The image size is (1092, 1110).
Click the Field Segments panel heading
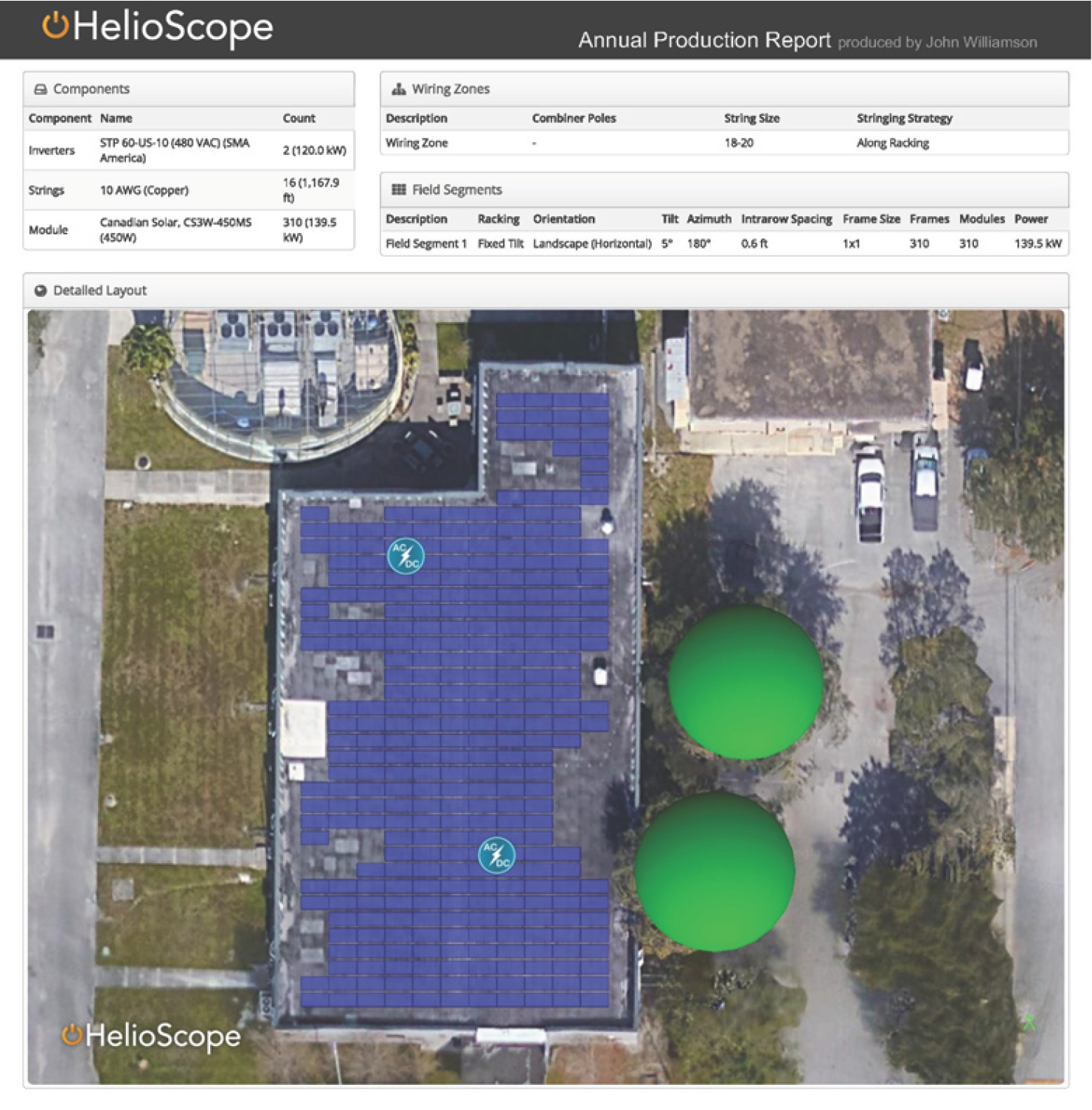point(457,190)
